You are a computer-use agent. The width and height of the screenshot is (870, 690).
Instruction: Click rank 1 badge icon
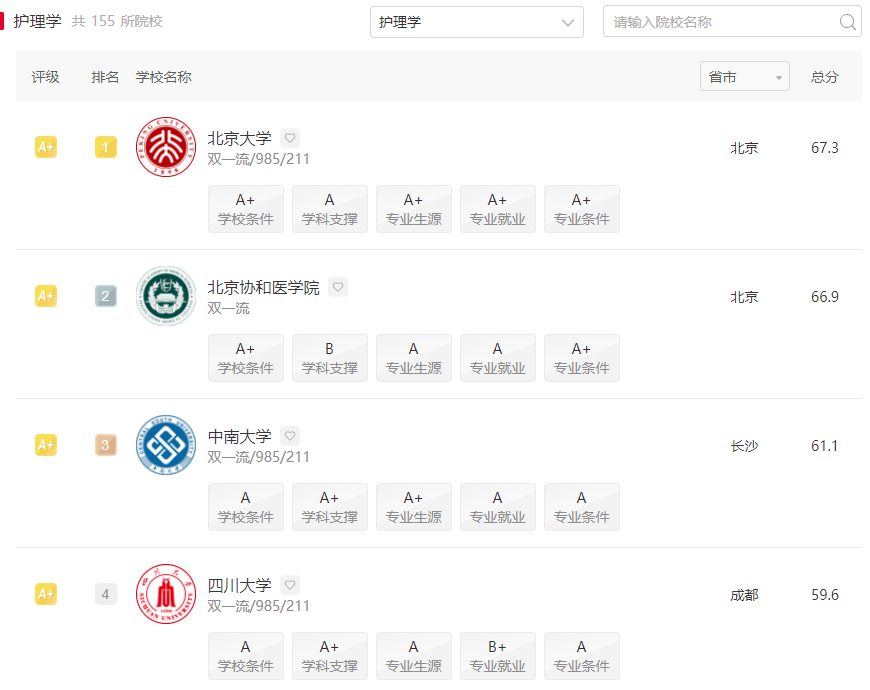[106, 148]
